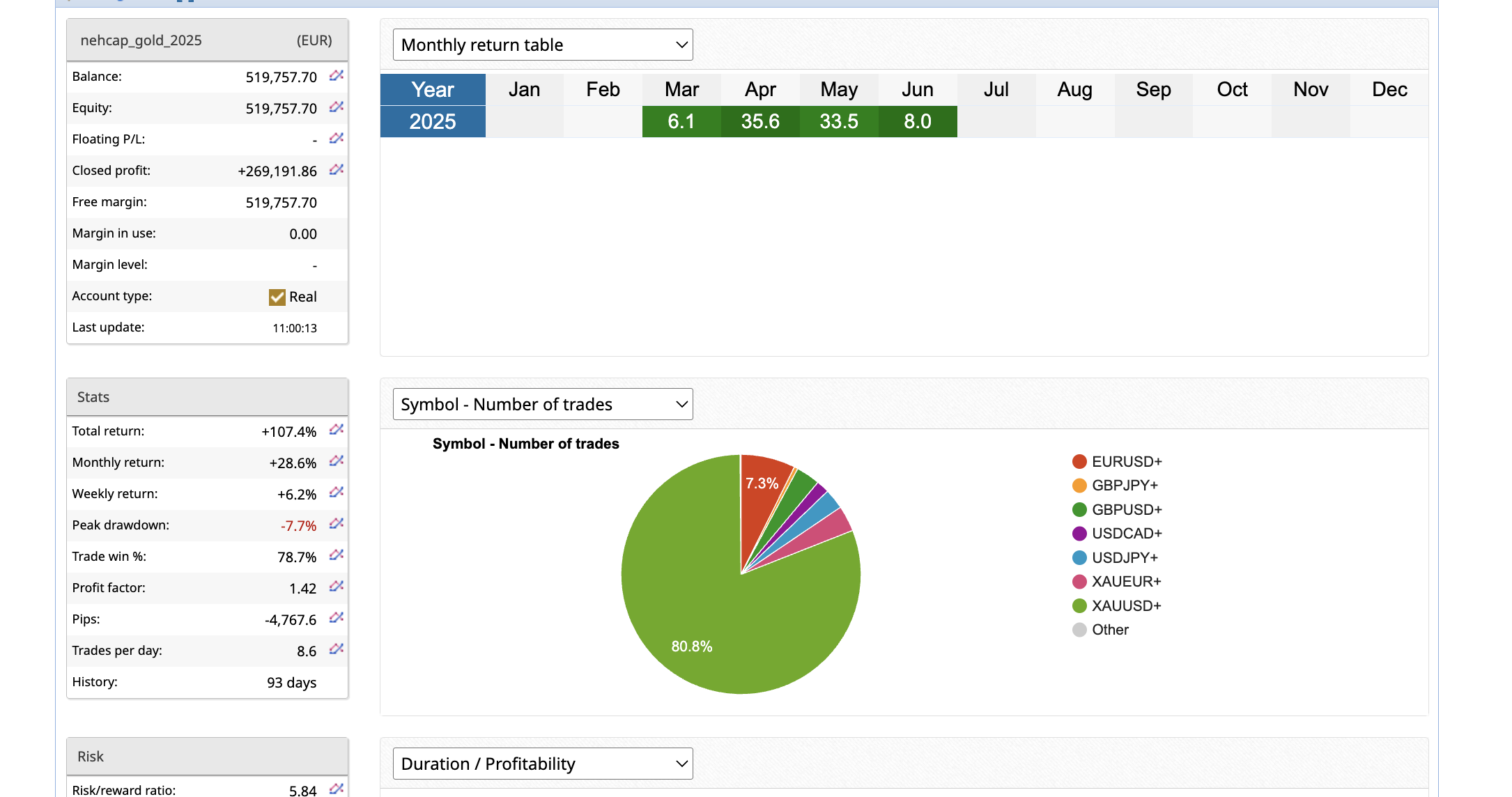Expand Symbol - Number of trades dropdown
Screen dimensions: 1512x797
click(543, 404)
